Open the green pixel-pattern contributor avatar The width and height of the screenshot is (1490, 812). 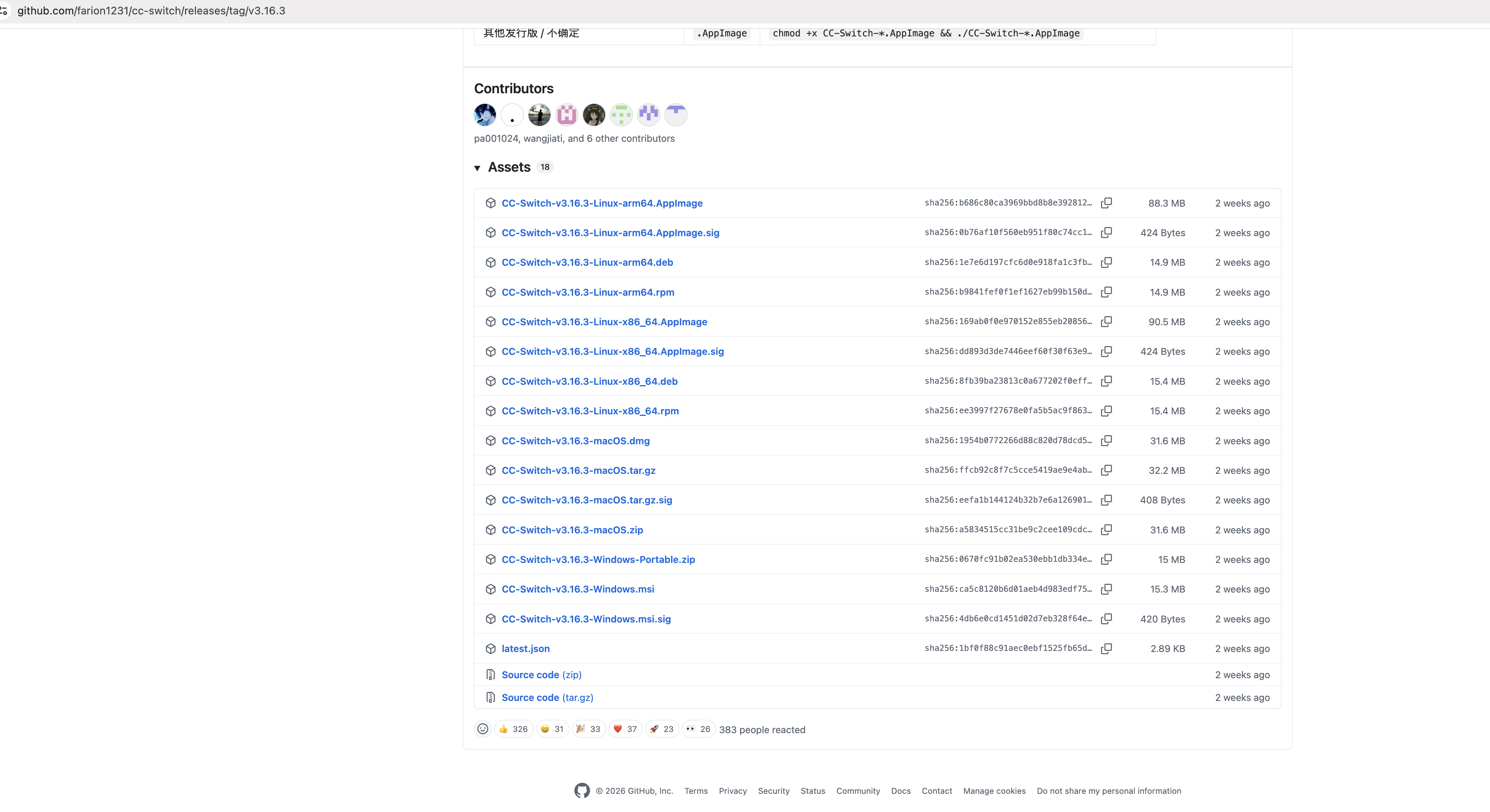click(621, 114)
